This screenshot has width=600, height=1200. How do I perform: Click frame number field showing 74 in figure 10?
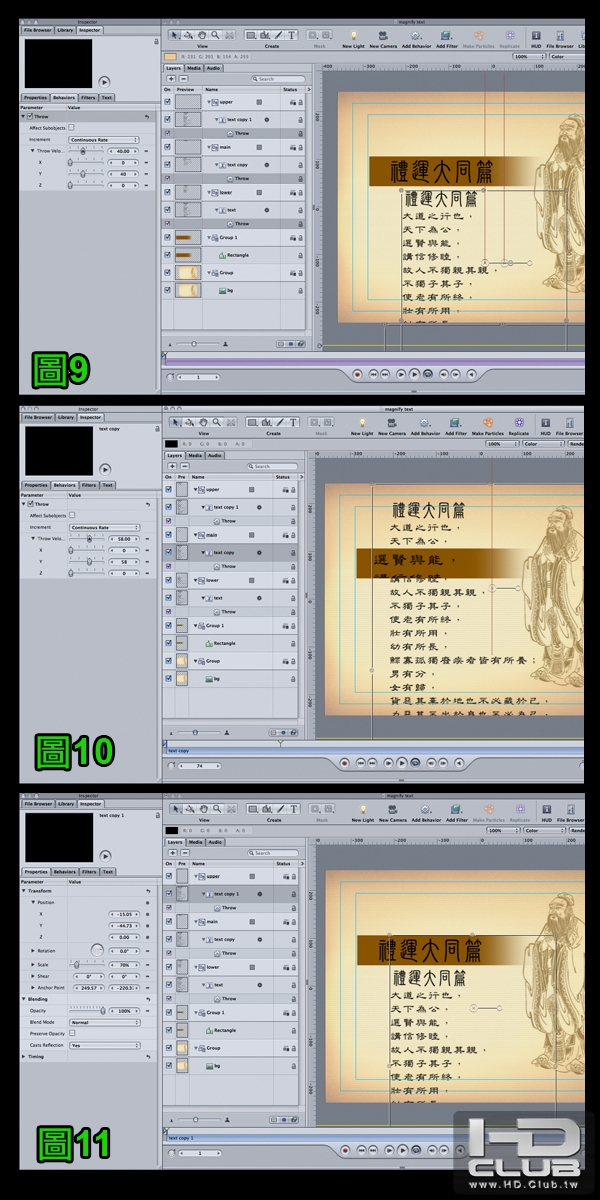click(200, 766)
